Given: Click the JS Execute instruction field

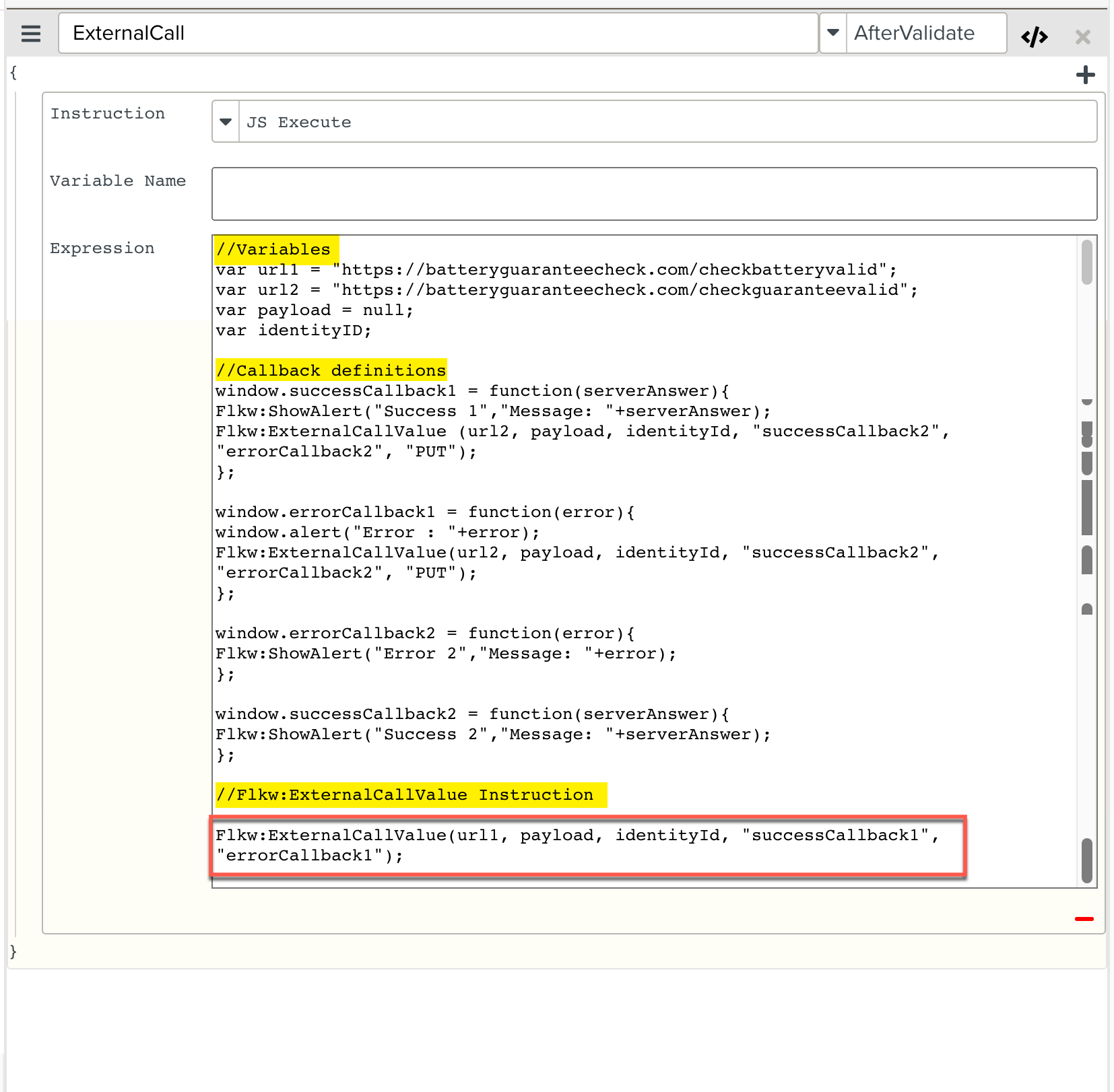Looking at the screenshot, I should (x=667, y=122).
